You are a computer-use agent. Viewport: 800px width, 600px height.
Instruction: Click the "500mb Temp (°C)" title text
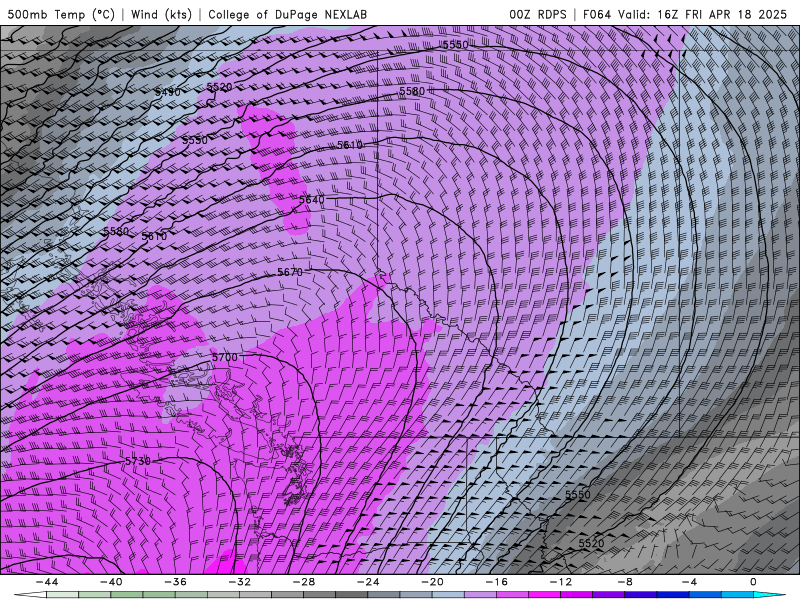coord(61,14)
